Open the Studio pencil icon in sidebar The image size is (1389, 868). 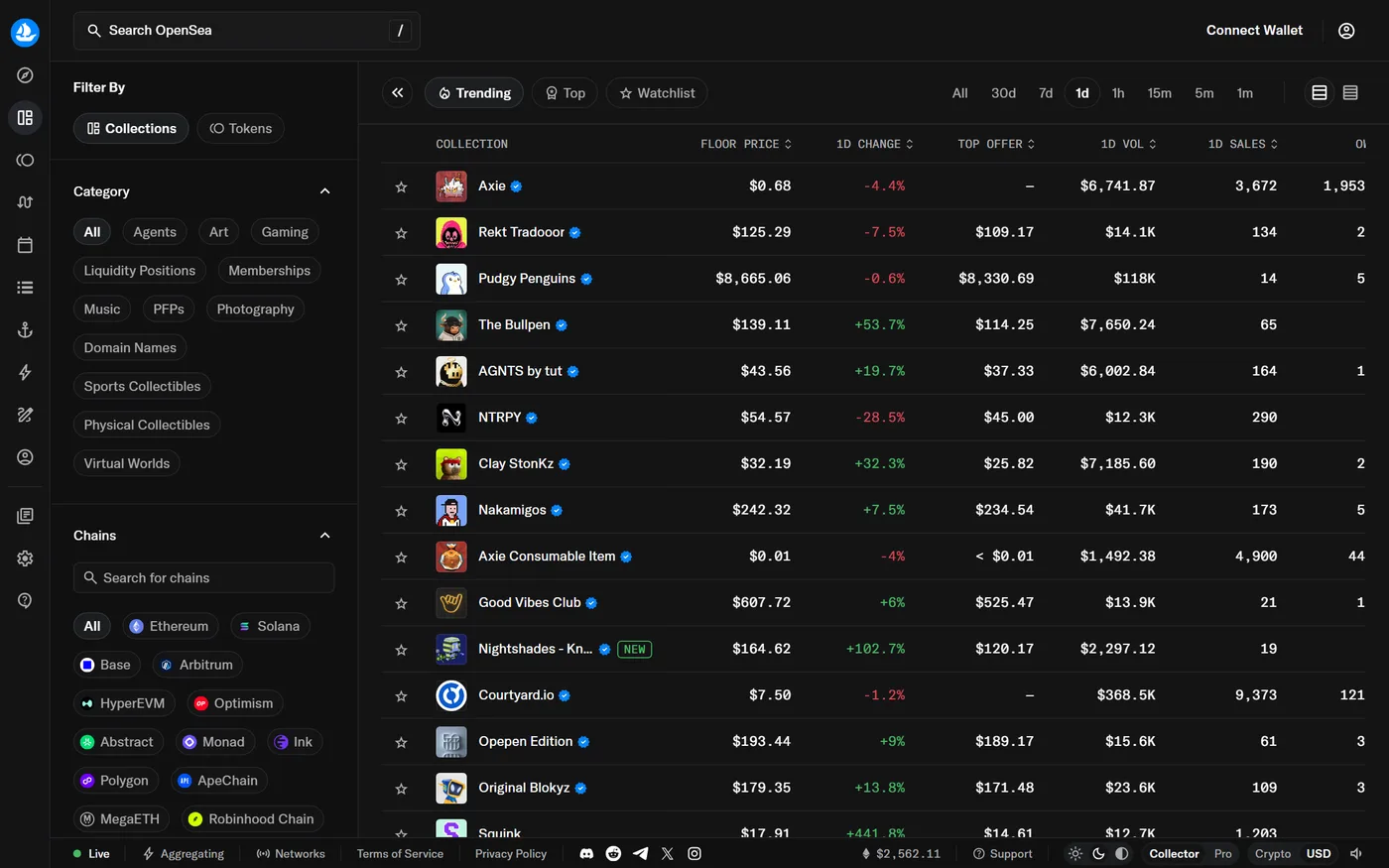[25, 415]
